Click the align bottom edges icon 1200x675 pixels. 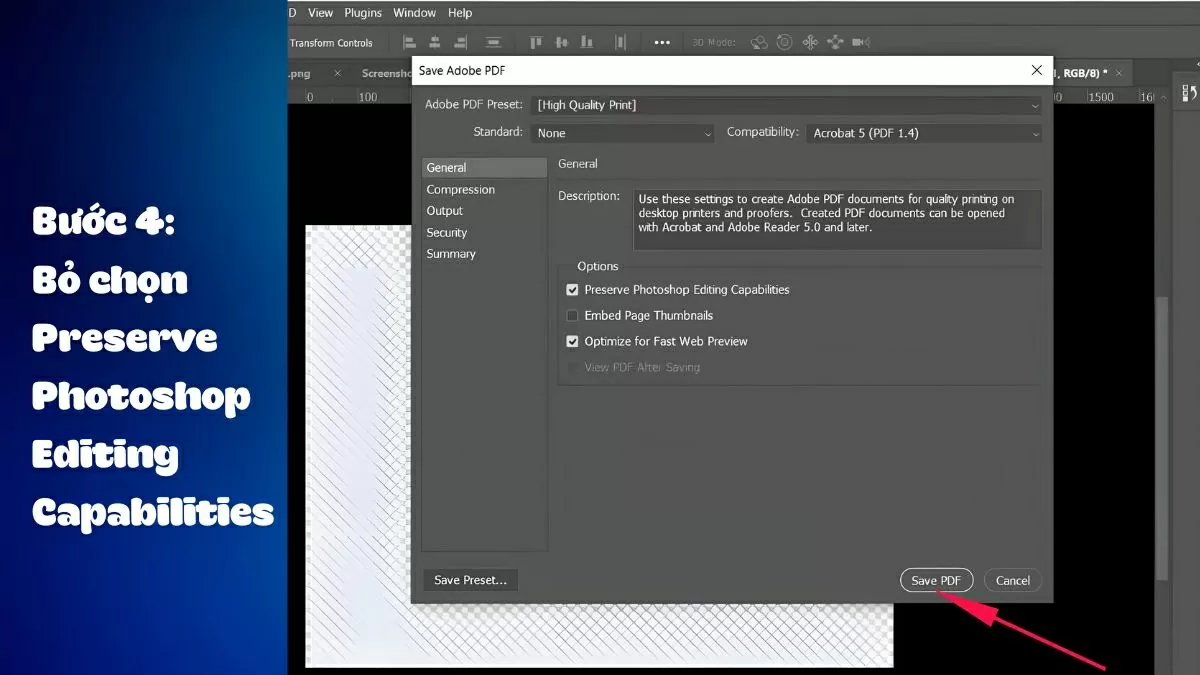[587, 42]
